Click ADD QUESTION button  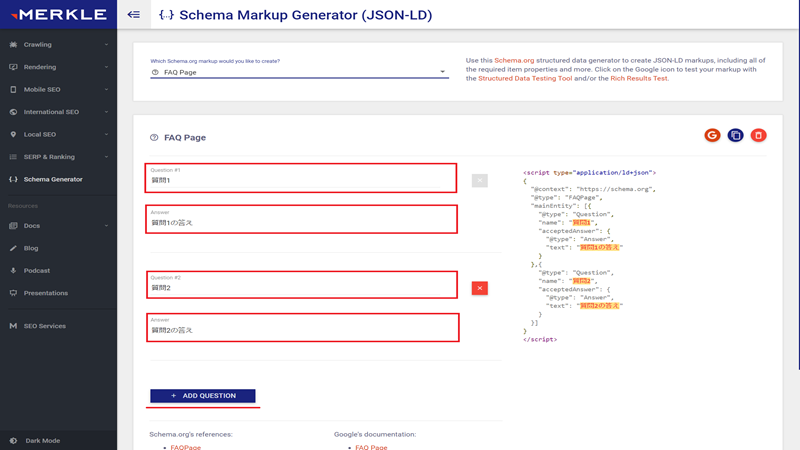[x=203, y=396]
